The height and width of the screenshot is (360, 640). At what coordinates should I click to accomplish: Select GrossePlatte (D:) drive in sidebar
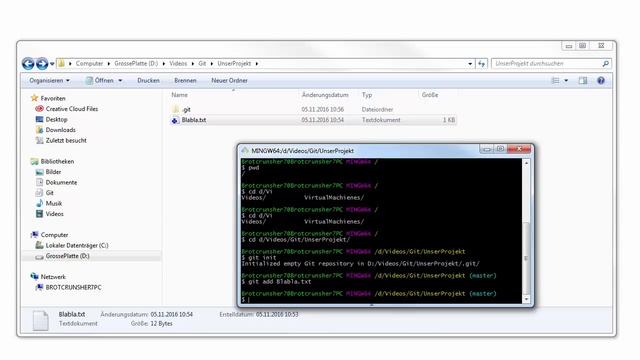click(x=67, y=256)
